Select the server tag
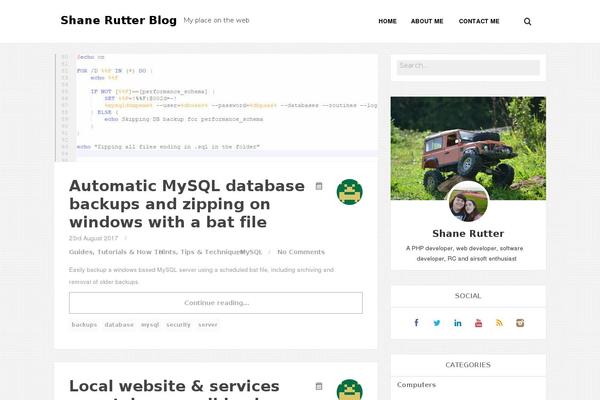 tap(208, 325)
